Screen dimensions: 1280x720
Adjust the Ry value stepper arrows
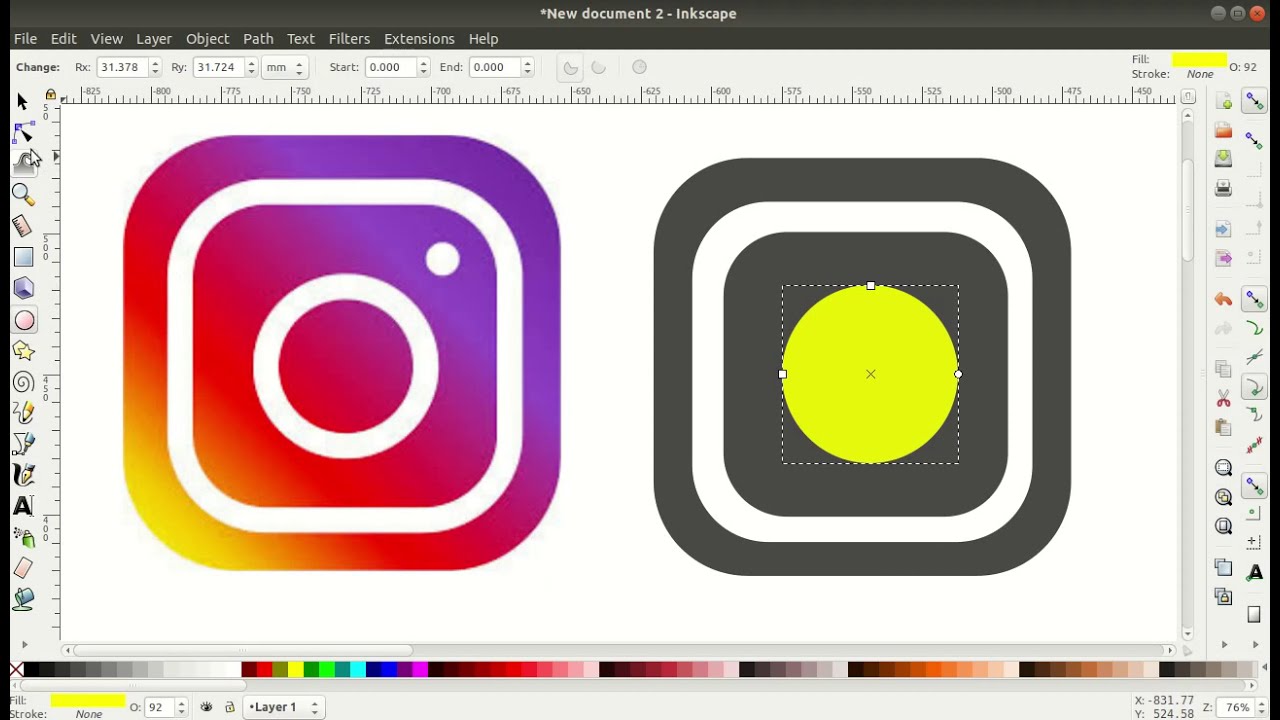(251, 67)
